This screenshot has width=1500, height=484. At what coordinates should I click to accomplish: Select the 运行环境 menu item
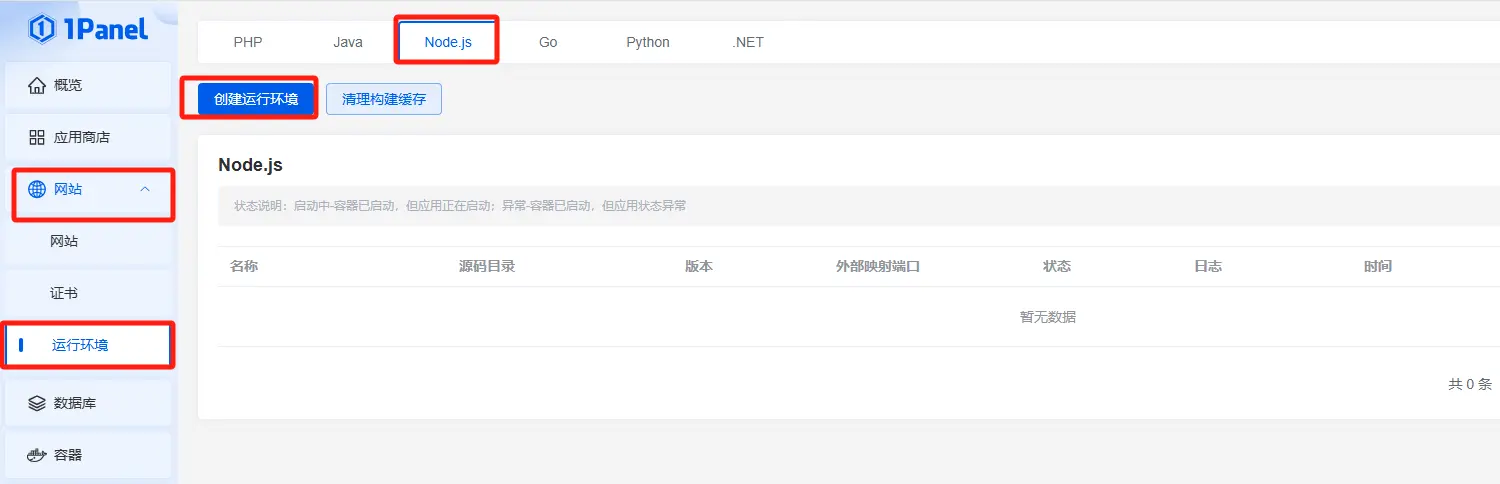88,345
